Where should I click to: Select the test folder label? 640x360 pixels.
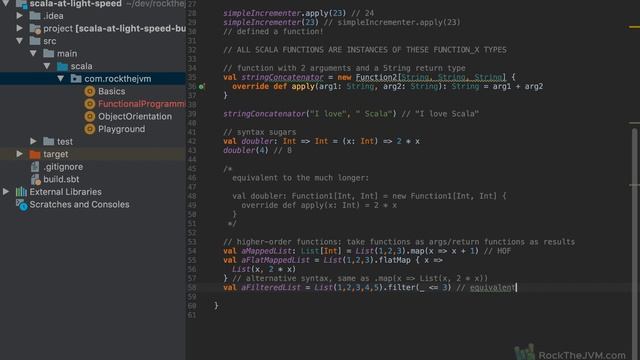64,142
